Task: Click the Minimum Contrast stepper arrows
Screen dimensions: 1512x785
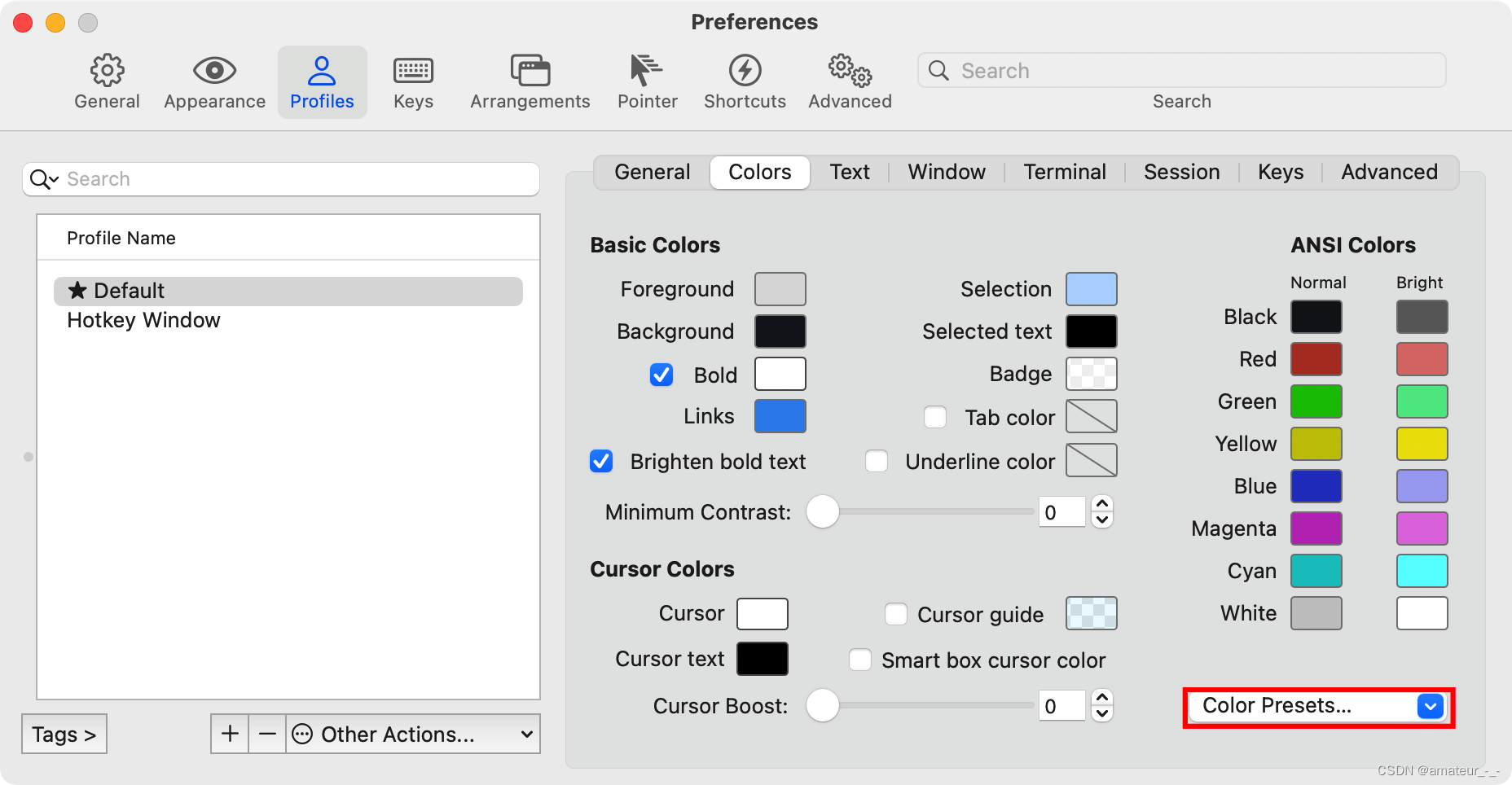Action: click(1102, 512)
